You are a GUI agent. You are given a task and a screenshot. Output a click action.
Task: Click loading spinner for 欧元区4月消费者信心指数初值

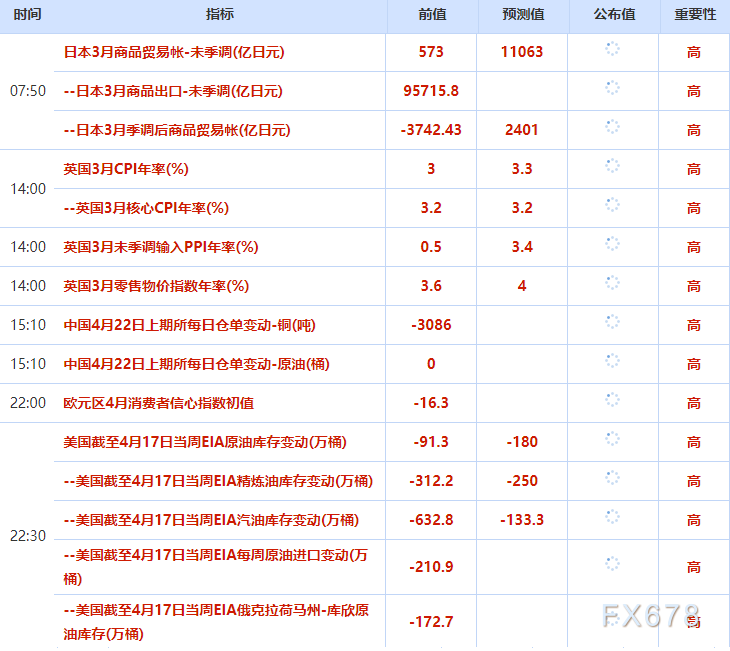pos(612,400)
